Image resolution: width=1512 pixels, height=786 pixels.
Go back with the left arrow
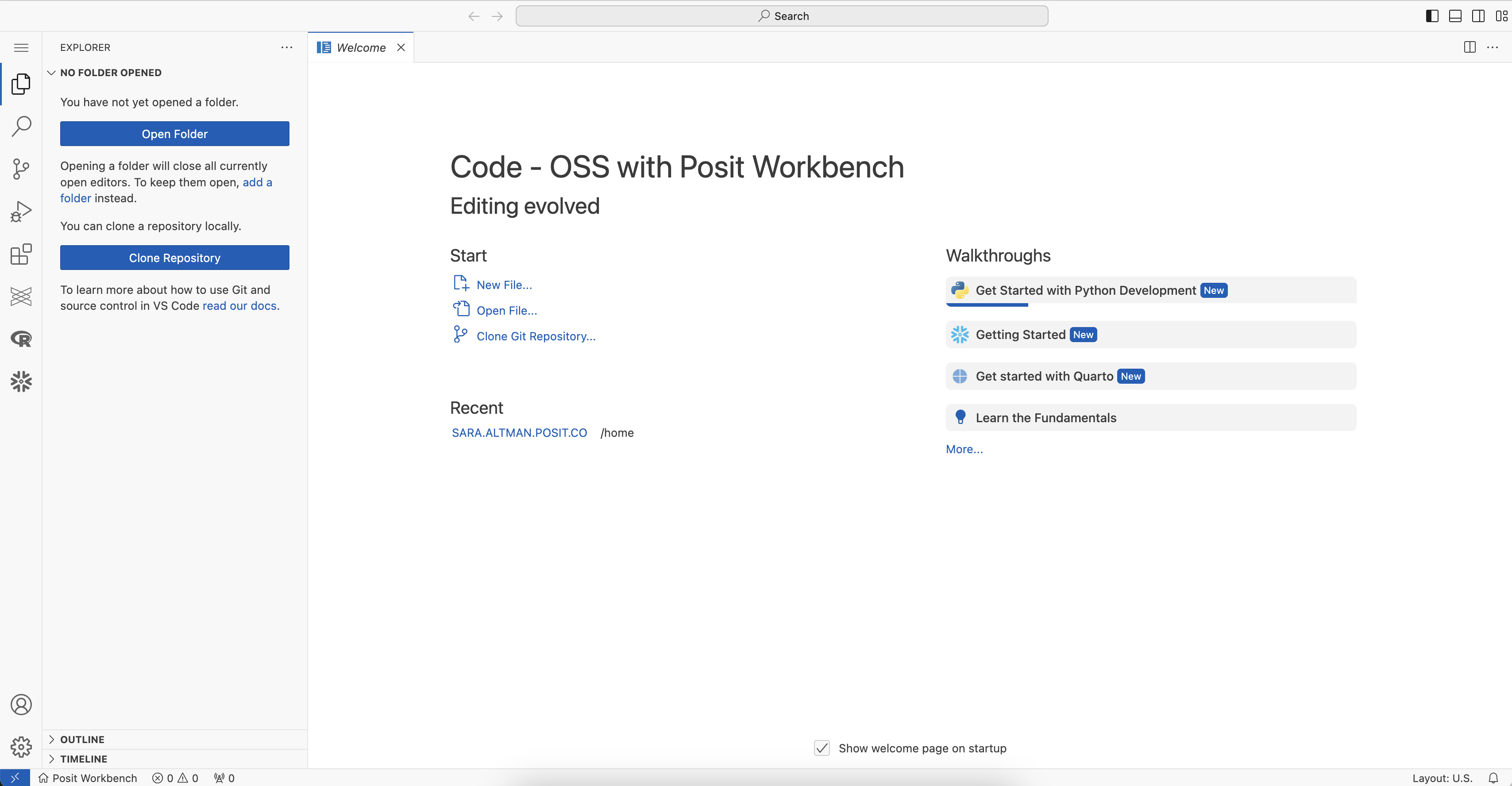click(474, 16)
